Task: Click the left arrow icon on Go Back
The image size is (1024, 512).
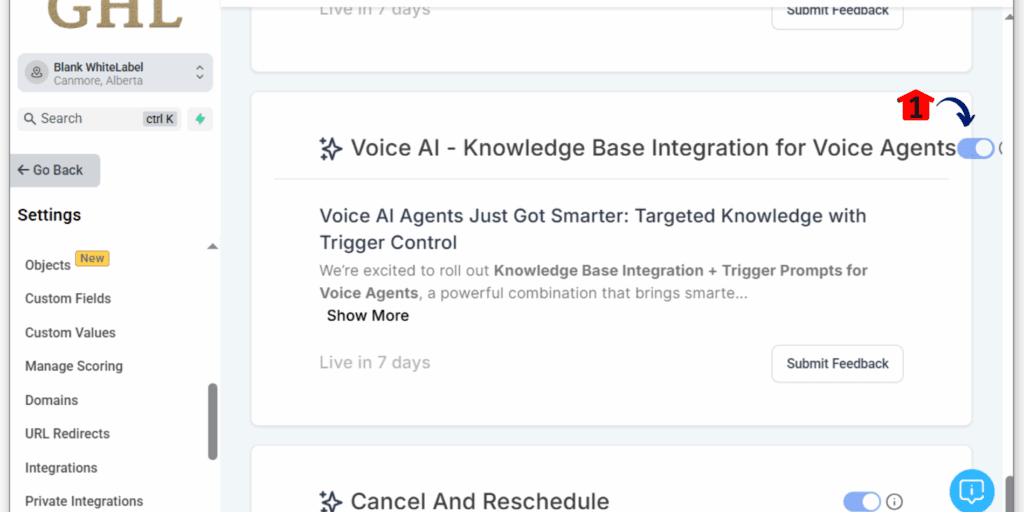Action: (x=24, y=170)
